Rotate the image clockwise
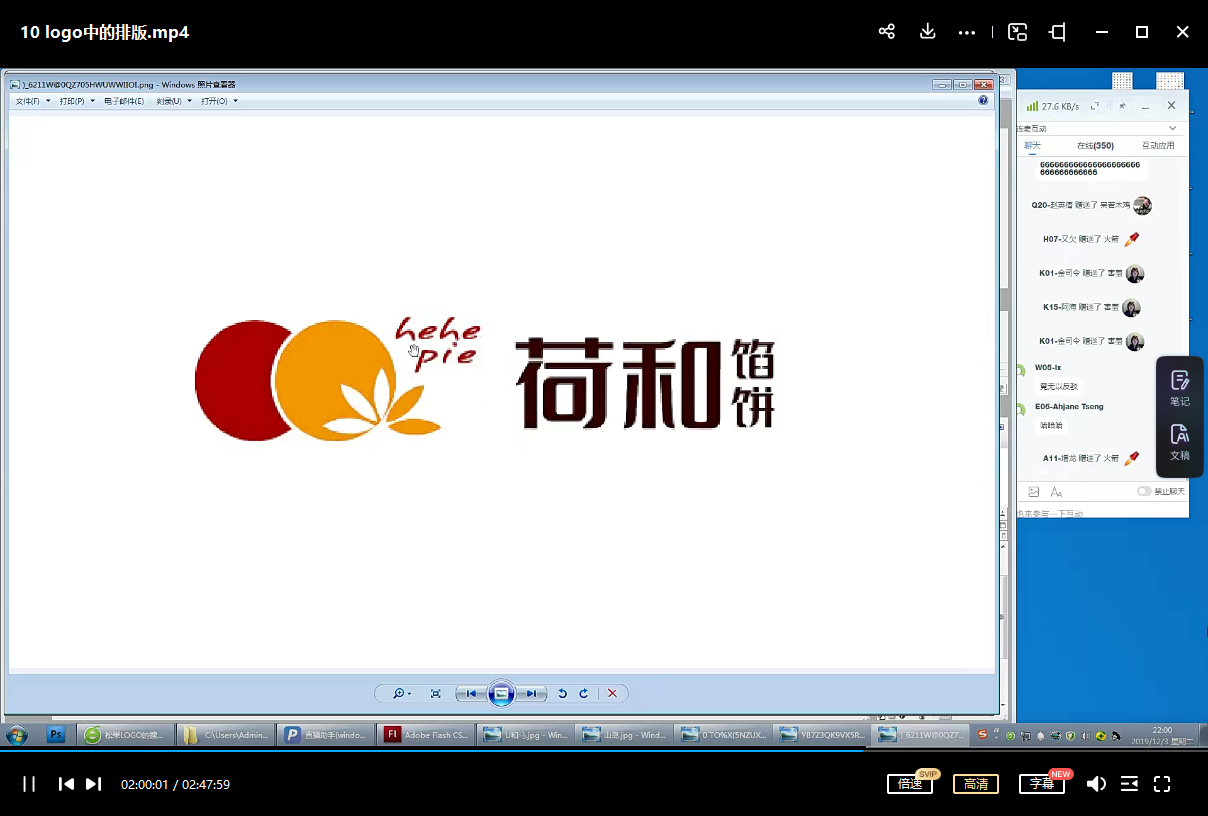This screenshot has height=816, width=1208. [x=584, y=693]
